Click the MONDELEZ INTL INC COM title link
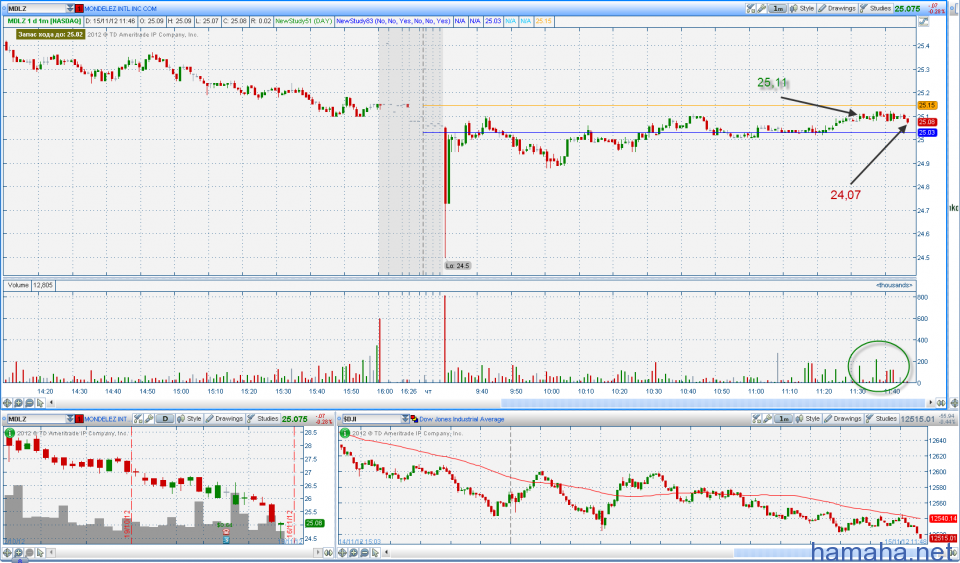 pyautogui.click(x=120, y=9)
